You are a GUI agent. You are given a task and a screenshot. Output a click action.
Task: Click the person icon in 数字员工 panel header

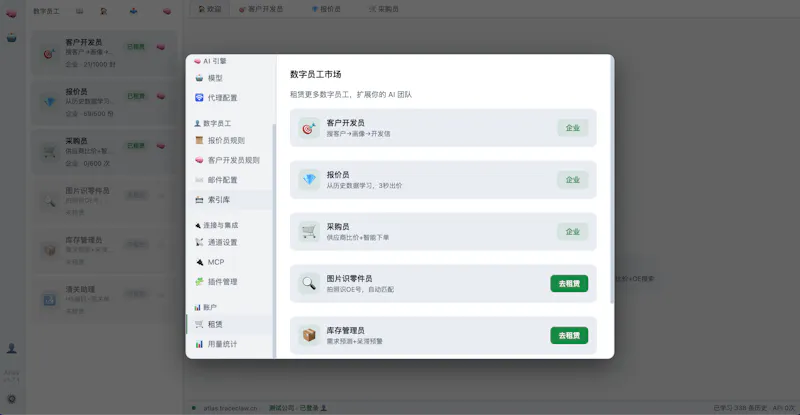tap(104, 11)
